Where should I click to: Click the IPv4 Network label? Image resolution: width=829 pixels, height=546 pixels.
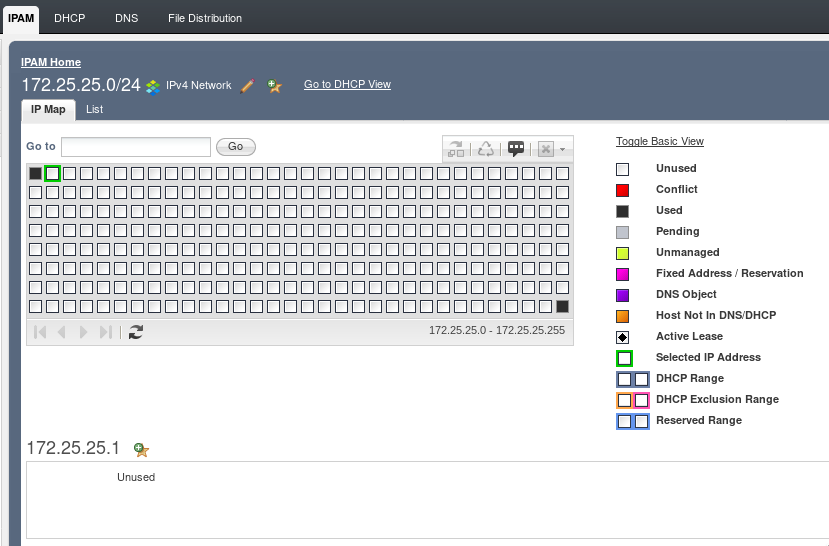199,85
